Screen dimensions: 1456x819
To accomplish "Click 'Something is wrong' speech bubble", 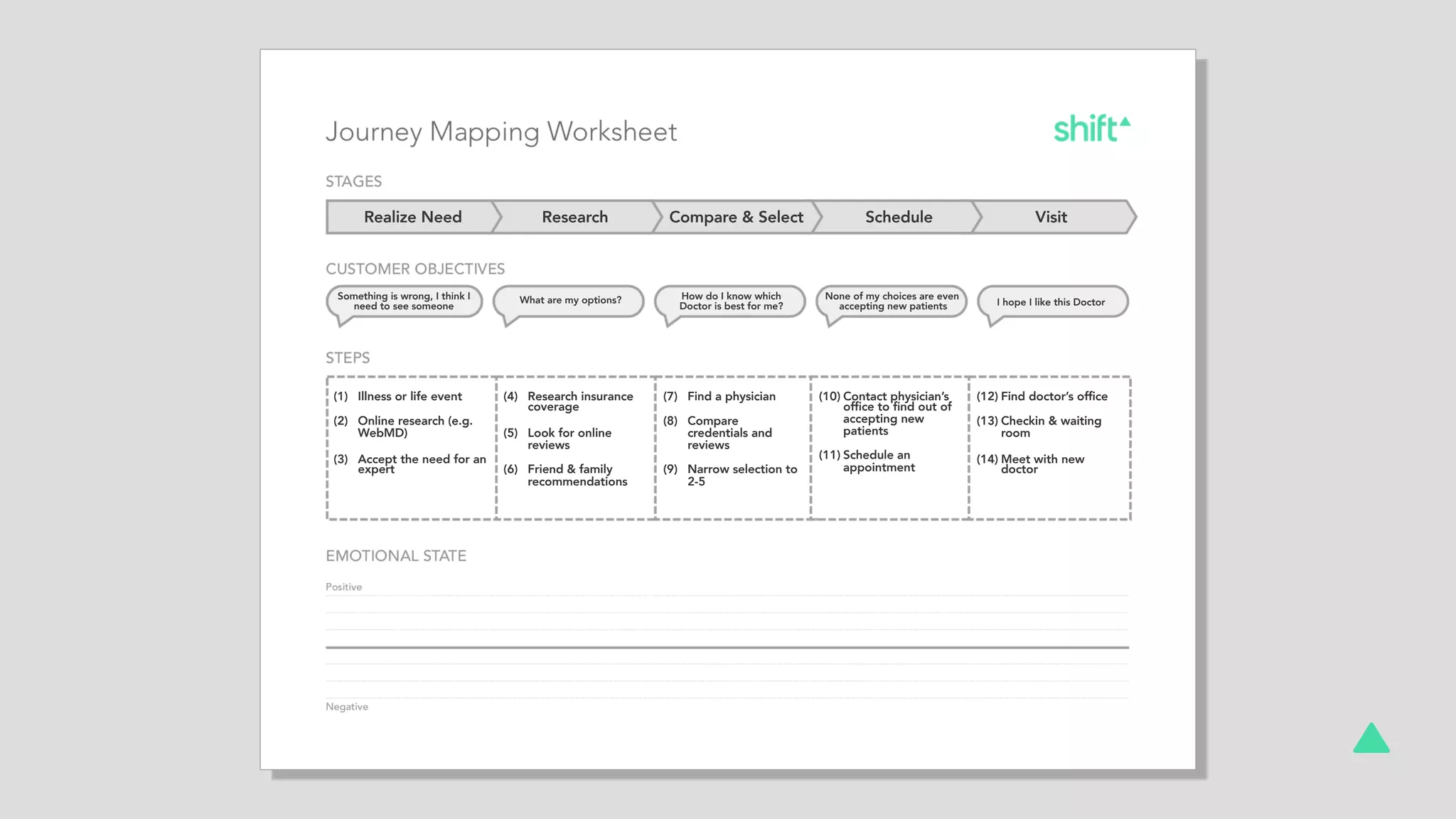I will pos(403,301).
